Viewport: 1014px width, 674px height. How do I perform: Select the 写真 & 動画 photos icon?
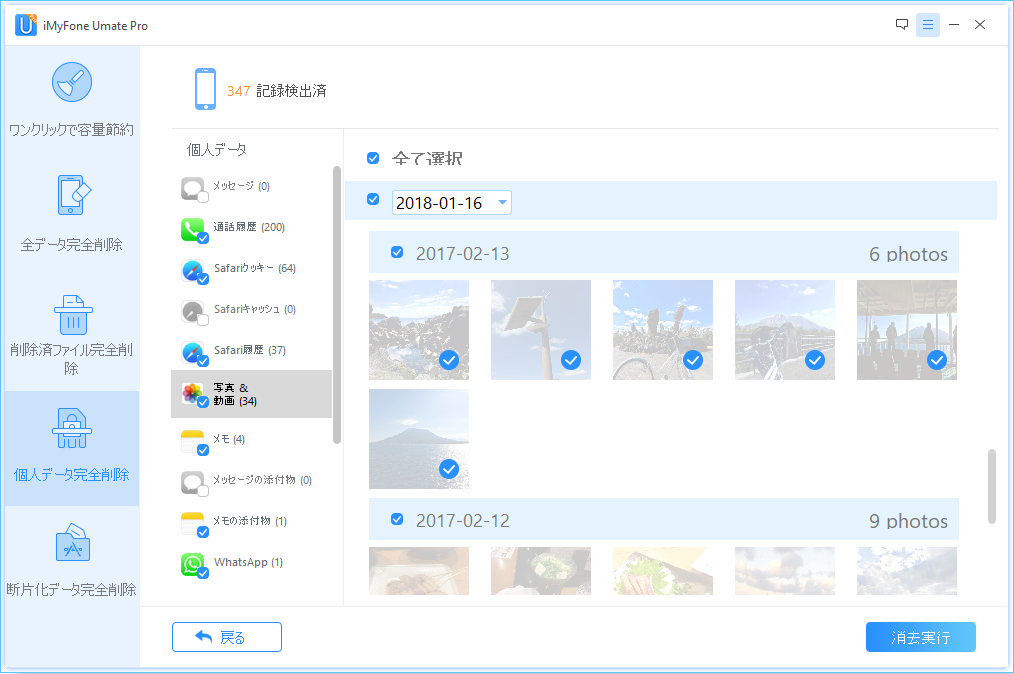coord(194,394)
